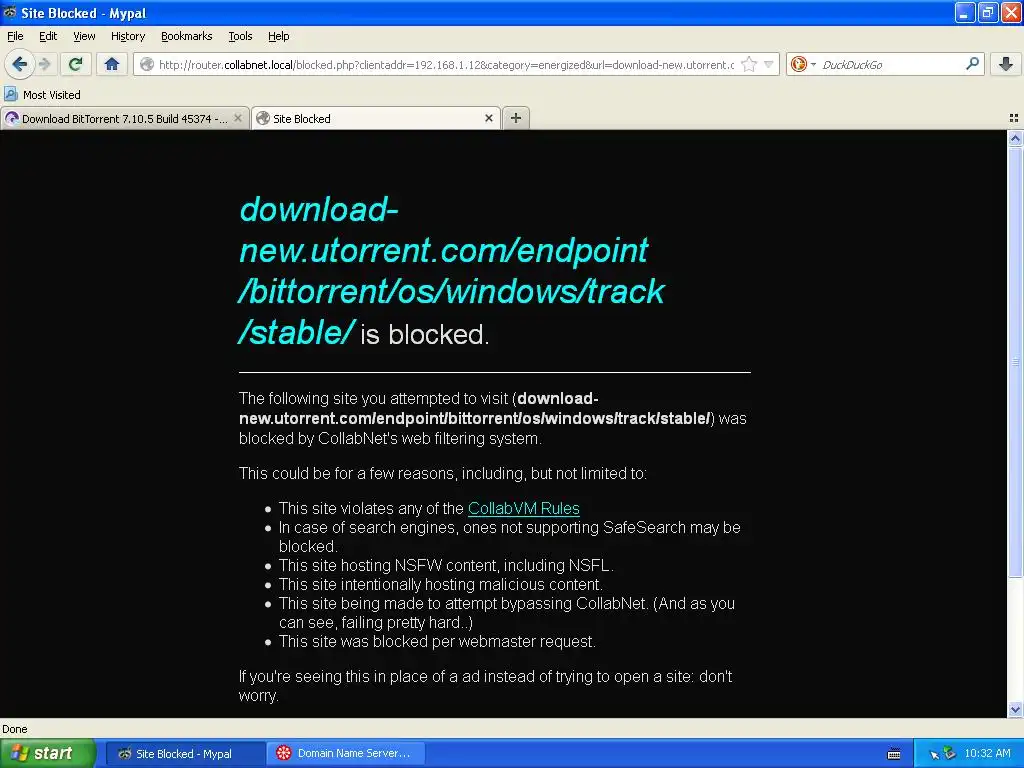Select the Site Blocked tab
Screen dimensions: 1024x768
click(x=376, y=118)
